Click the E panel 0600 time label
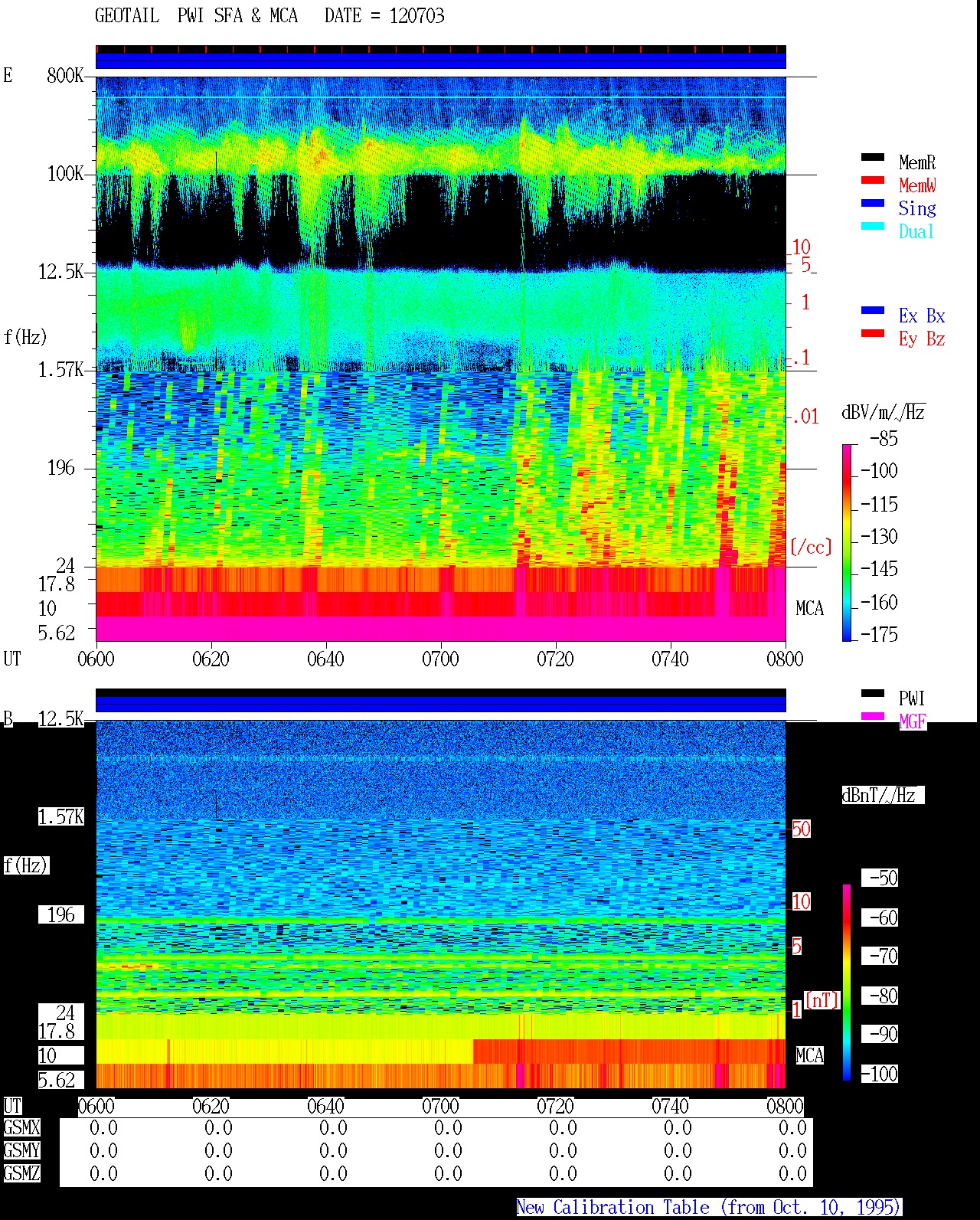 [x=96, y=659]
